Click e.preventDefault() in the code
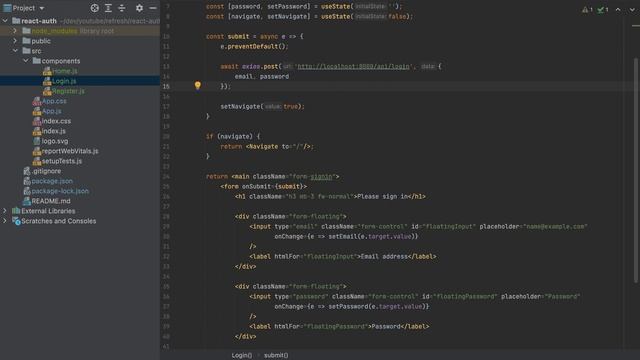The image size is (640, 360). [x=254, y=46]
